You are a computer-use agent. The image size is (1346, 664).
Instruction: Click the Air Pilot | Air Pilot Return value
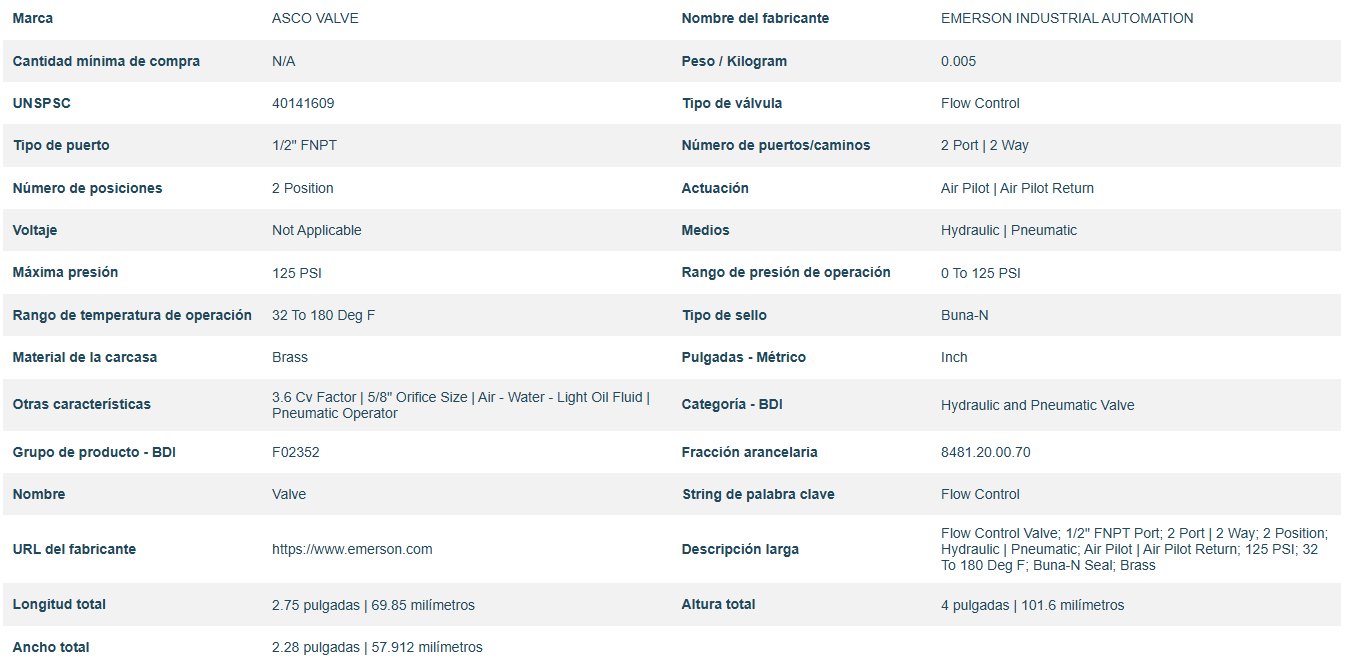(1017, 188)
